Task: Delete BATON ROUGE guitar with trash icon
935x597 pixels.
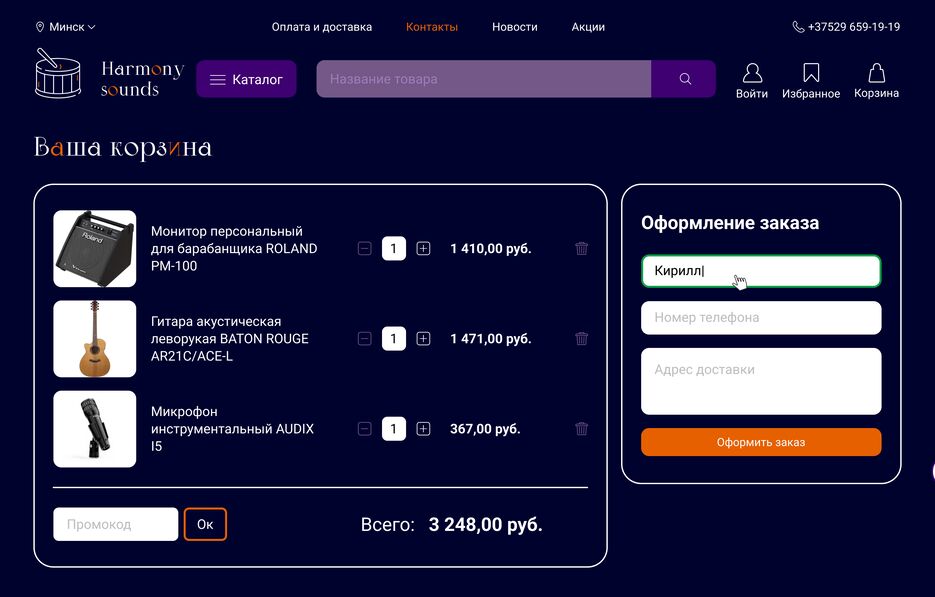Action: (x=581, y=338)
